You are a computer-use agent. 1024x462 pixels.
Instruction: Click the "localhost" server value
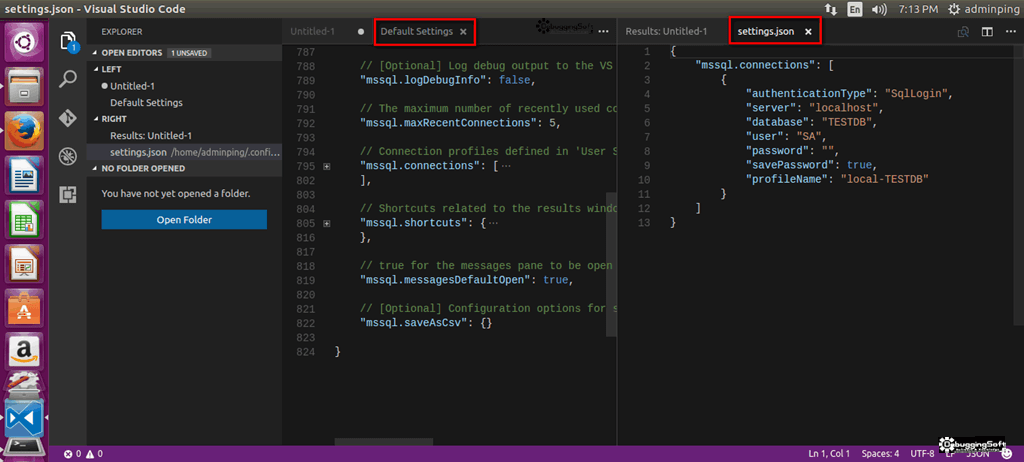click(x=846, y=108)
